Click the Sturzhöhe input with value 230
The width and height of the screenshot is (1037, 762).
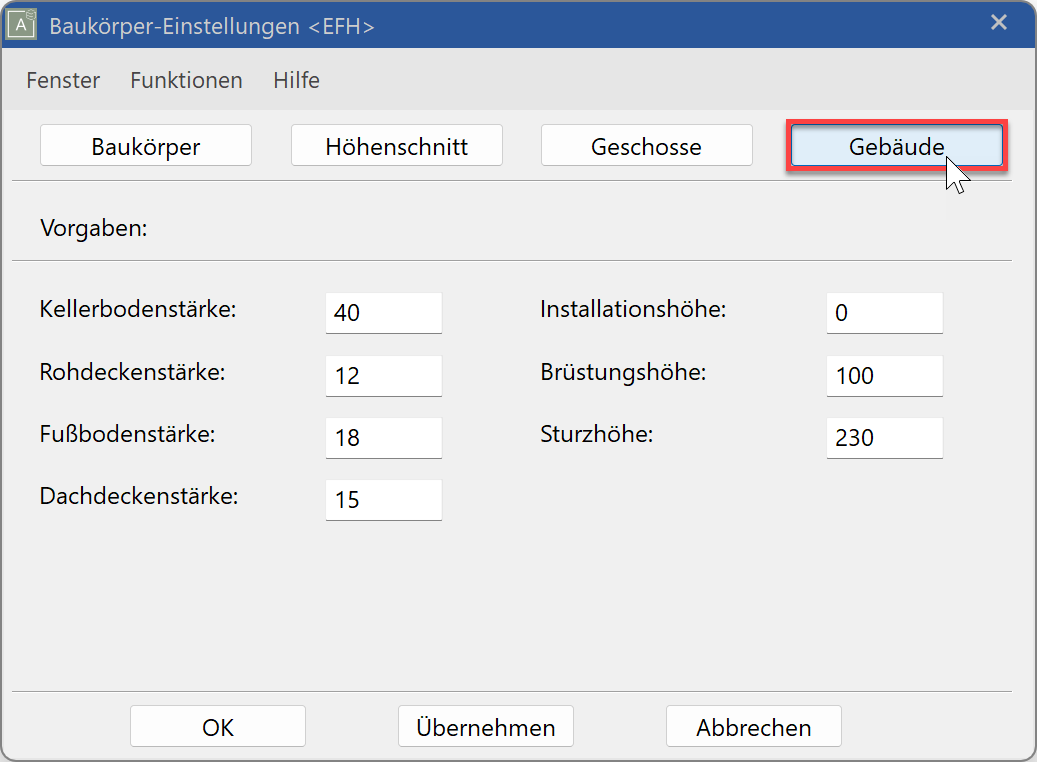(884, 437)
